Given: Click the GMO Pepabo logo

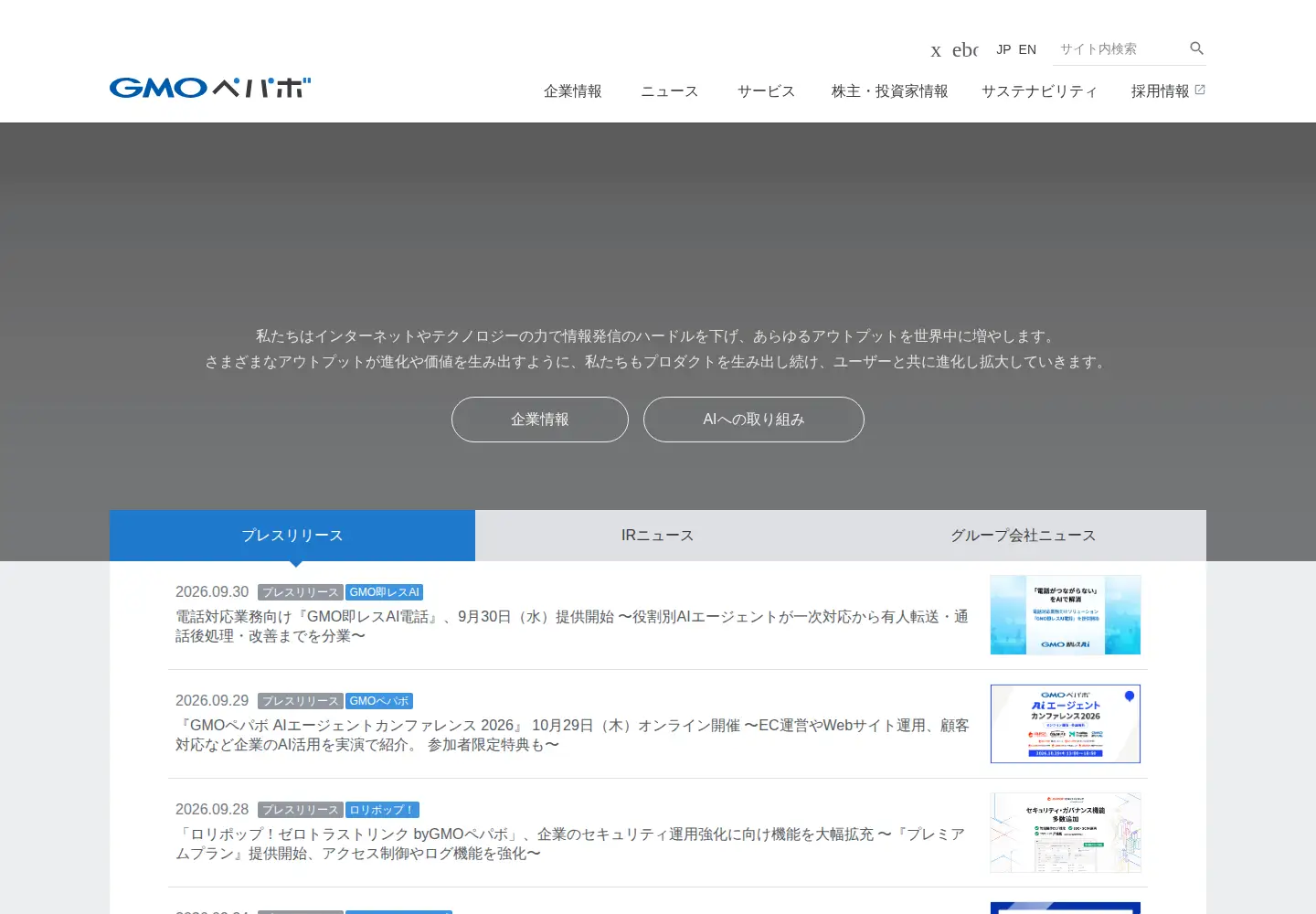Looking at the screenshot, I should point(210,88).
